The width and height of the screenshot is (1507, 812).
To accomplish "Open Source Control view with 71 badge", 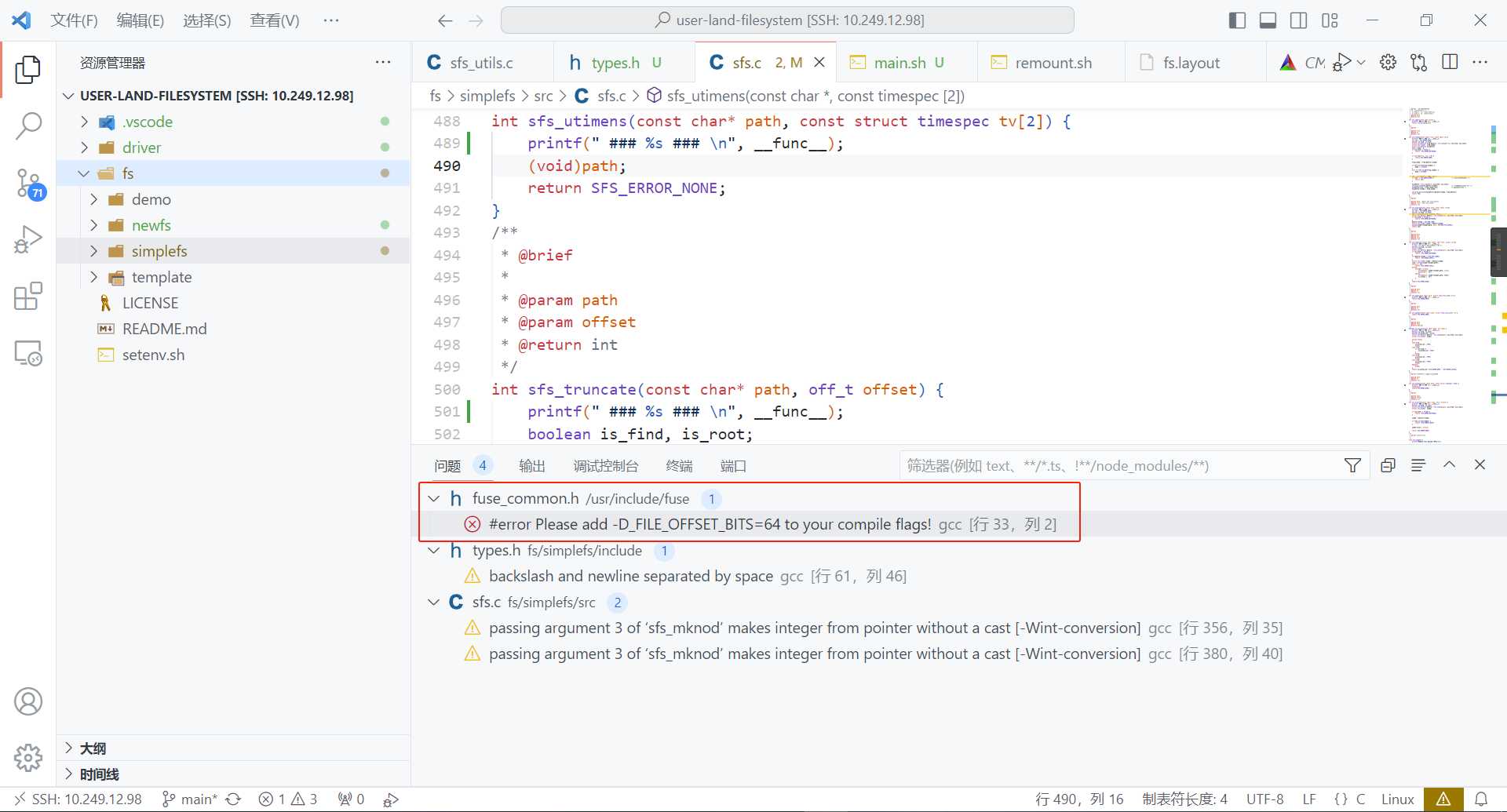I will (x=28, y=183).
